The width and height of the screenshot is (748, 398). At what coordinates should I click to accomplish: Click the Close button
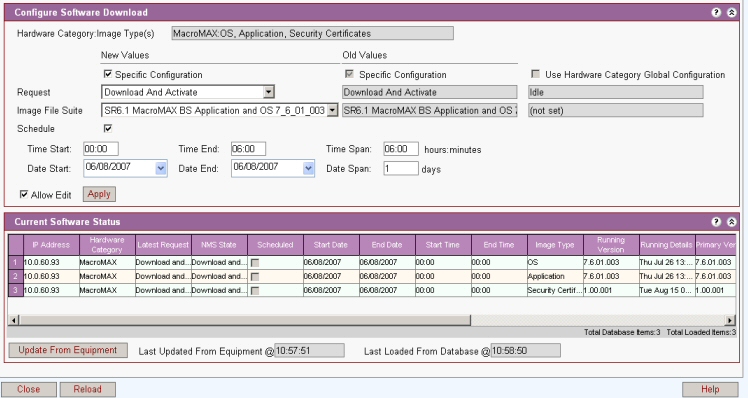29,389
